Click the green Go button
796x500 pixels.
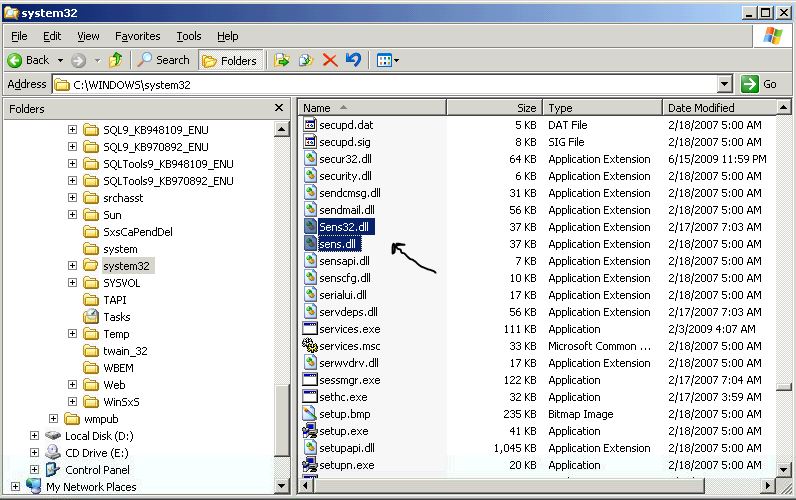click(759, 84)
